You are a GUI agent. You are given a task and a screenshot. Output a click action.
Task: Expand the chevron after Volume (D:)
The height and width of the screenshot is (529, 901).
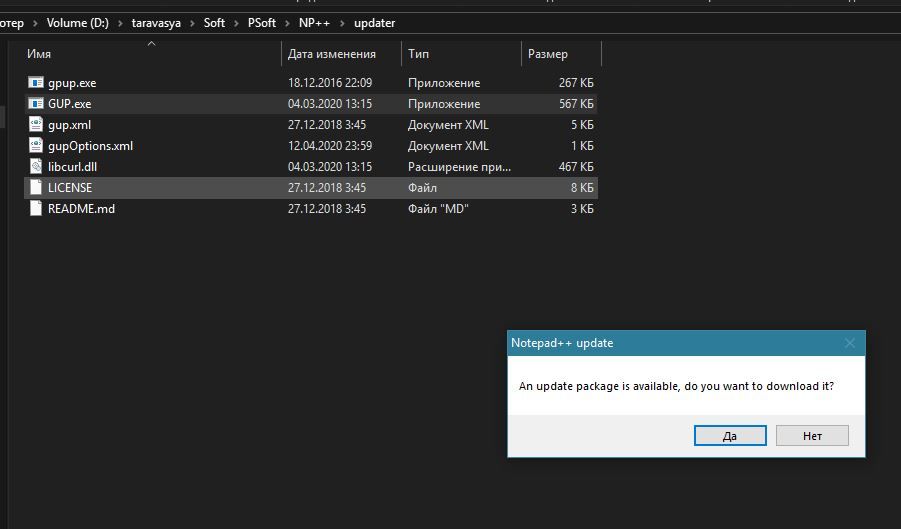(120, 23)
